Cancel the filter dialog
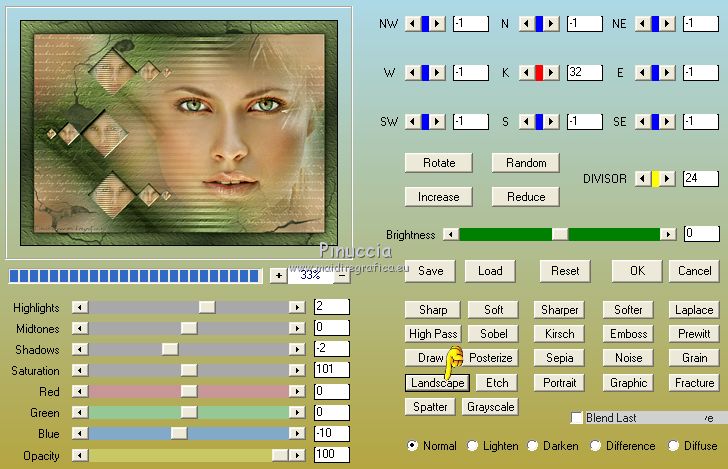 point(695,271)
